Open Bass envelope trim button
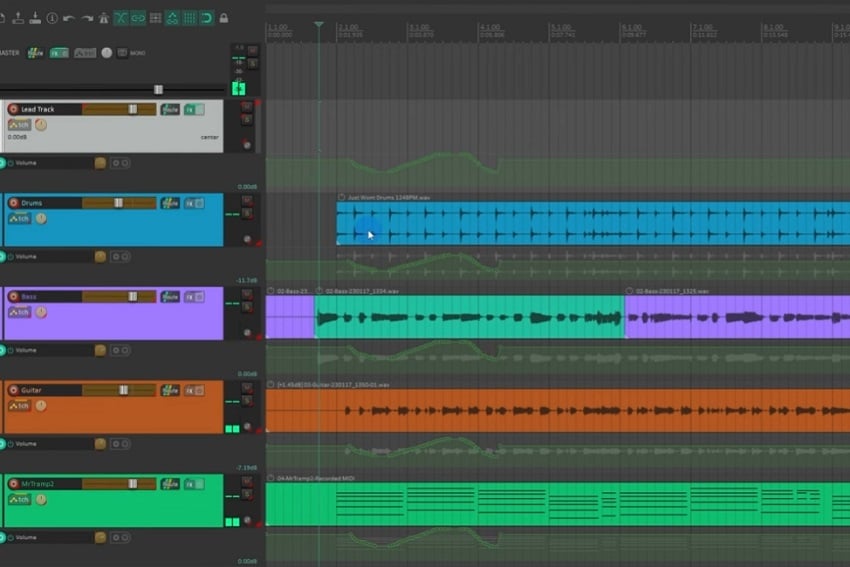 coord(20,312)
